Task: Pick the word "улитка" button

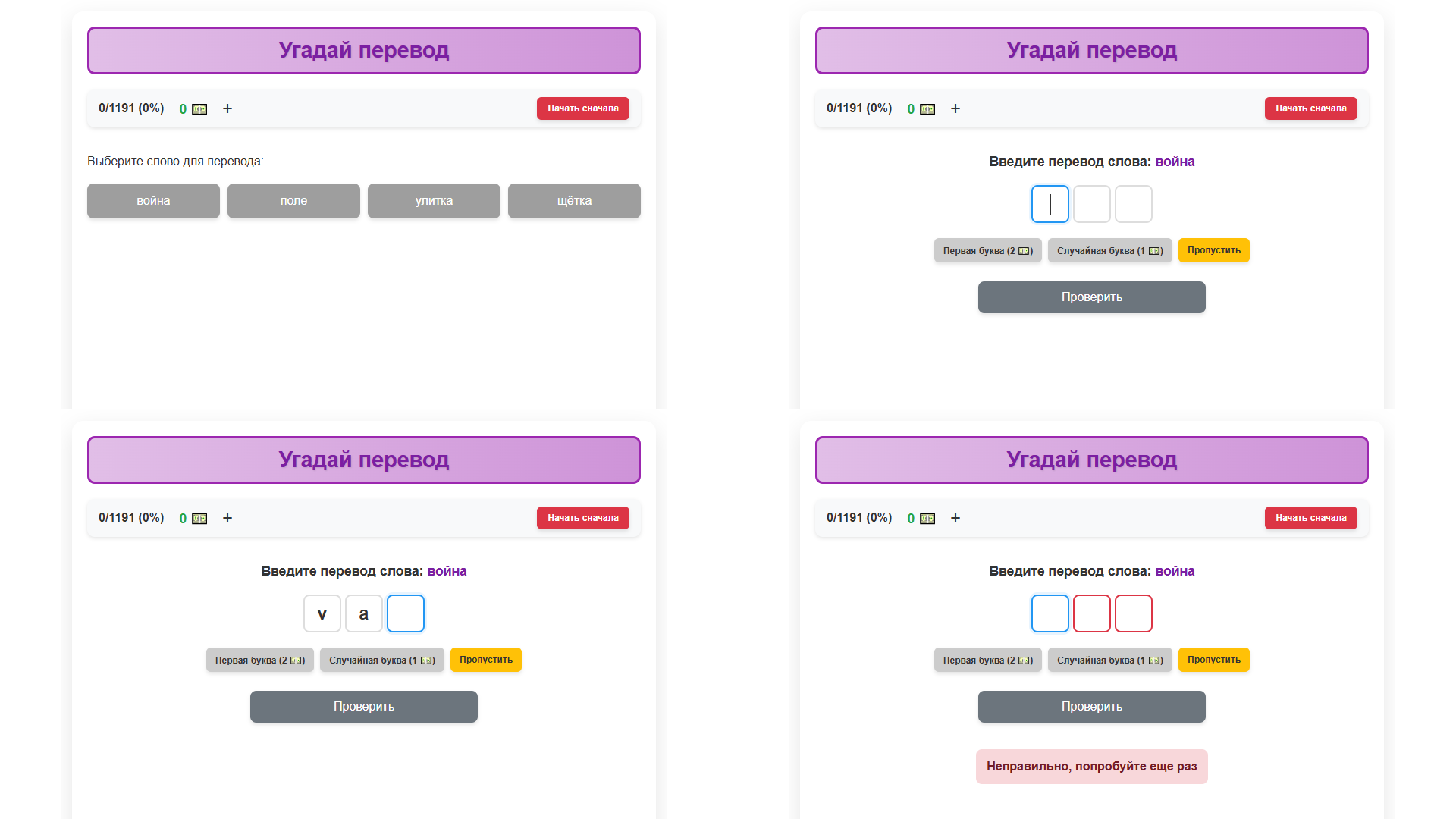Action: point(434,201)
